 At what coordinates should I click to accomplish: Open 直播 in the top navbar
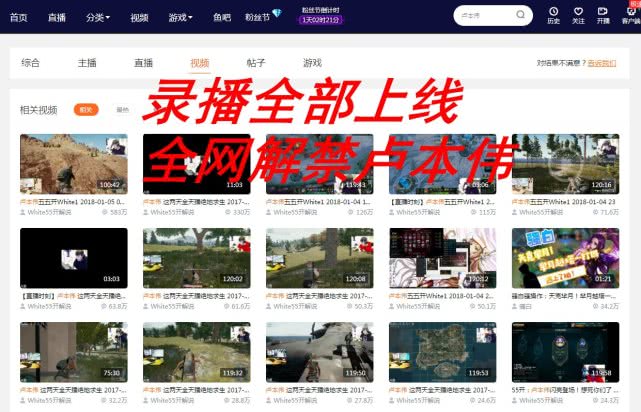coord(57,18)
